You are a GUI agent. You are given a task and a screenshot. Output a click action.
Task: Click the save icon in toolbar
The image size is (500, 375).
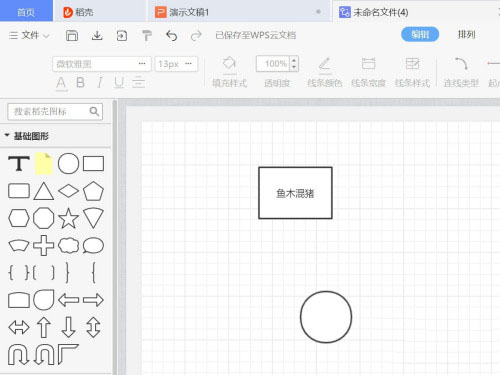pos(72,35)
